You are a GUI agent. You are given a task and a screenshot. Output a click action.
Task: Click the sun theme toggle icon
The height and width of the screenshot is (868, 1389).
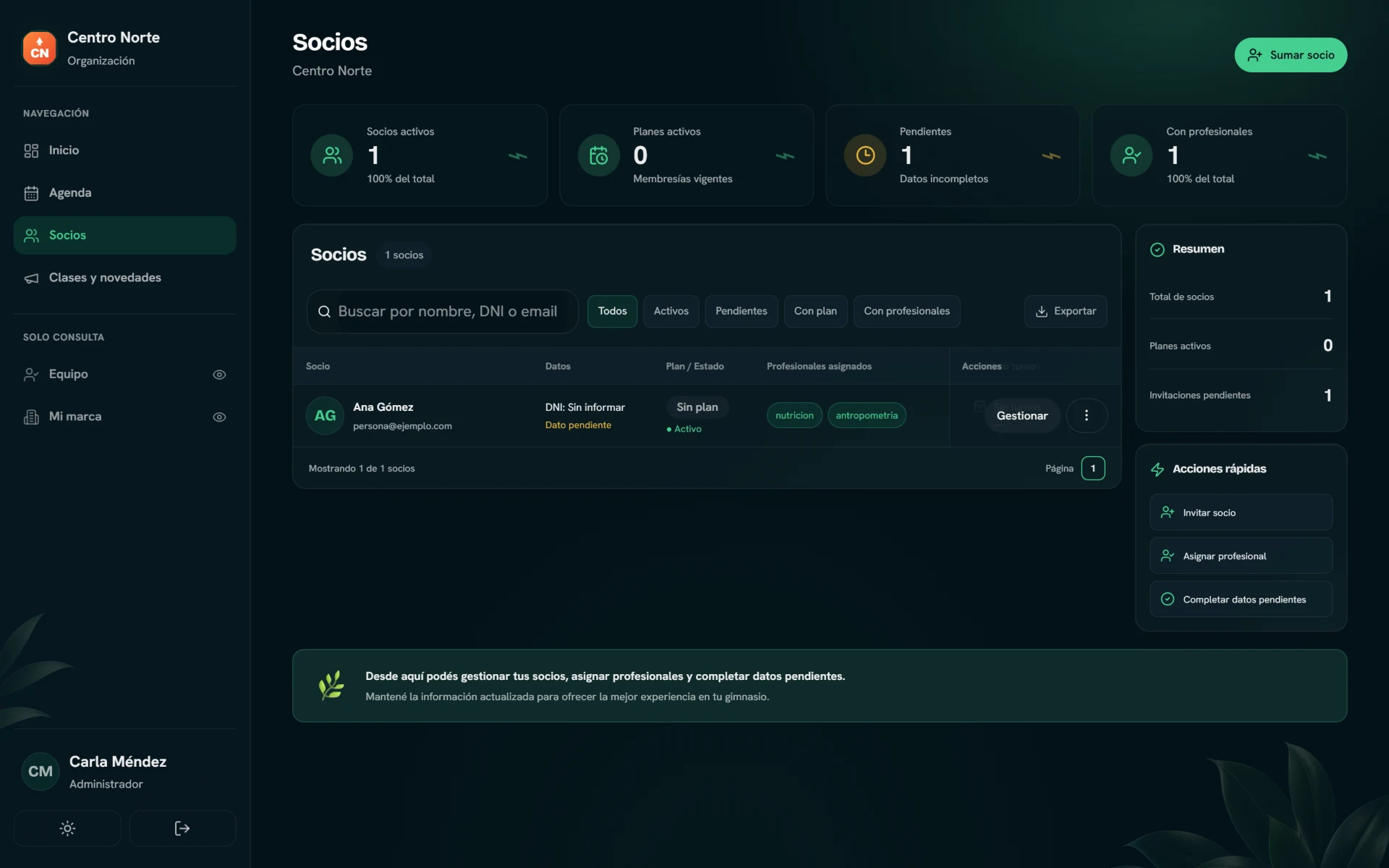click(67, 828)
